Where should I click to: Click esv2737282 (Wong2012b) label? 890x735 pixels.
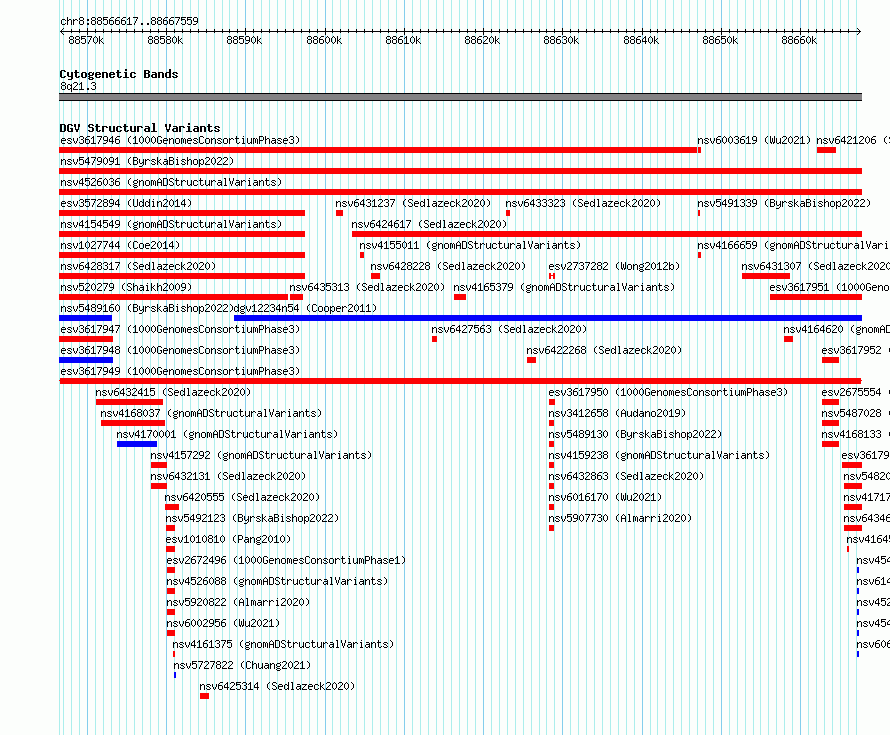pyautogui.click(x=614, y=266)
